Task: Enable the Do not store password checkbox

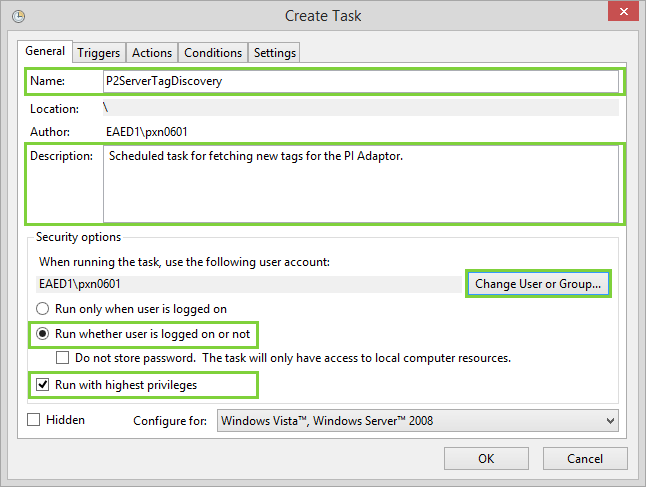Action: pos(63,357)
